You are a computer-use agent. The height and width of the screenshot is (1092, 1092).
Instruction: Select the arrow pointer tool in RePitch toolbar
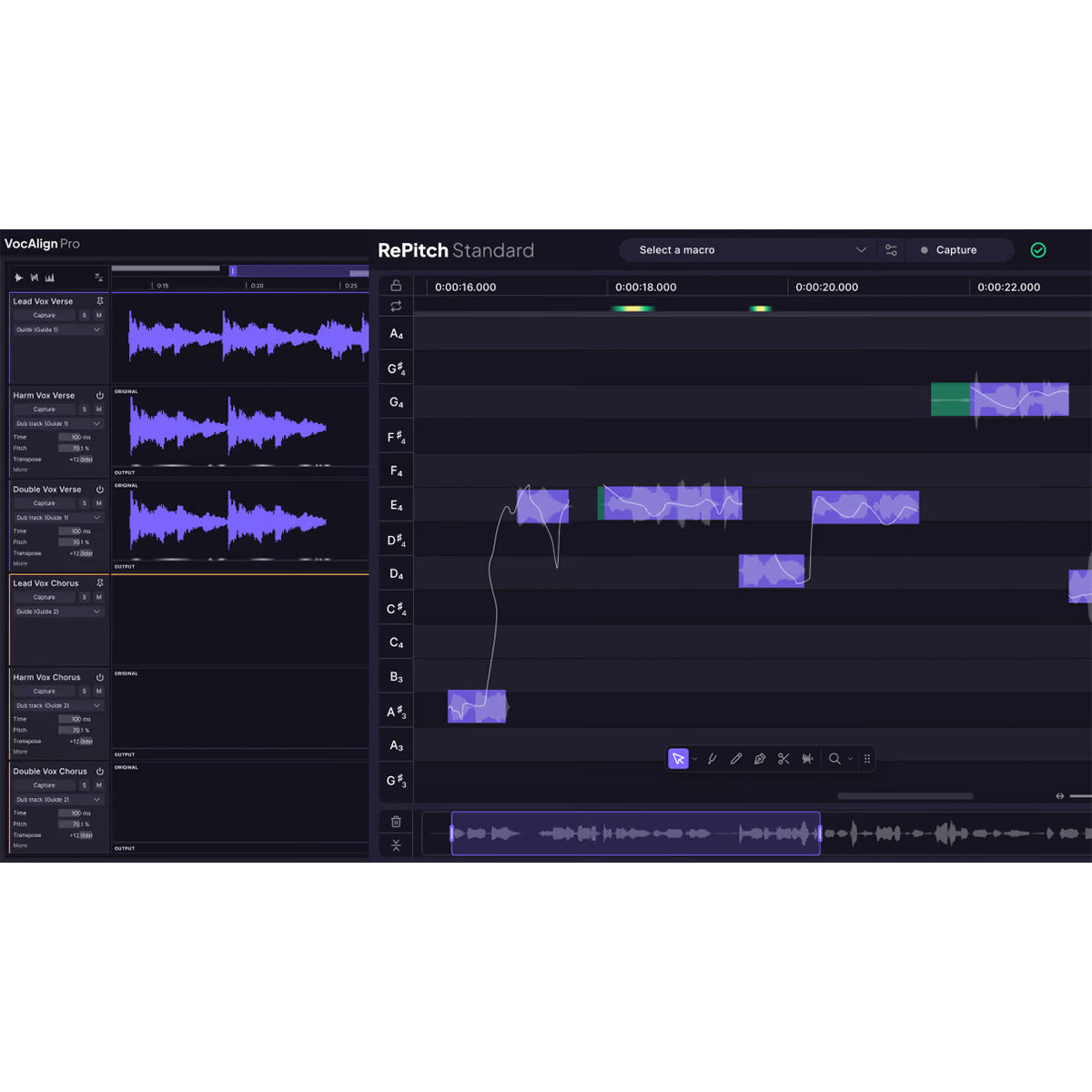(678, 759)
